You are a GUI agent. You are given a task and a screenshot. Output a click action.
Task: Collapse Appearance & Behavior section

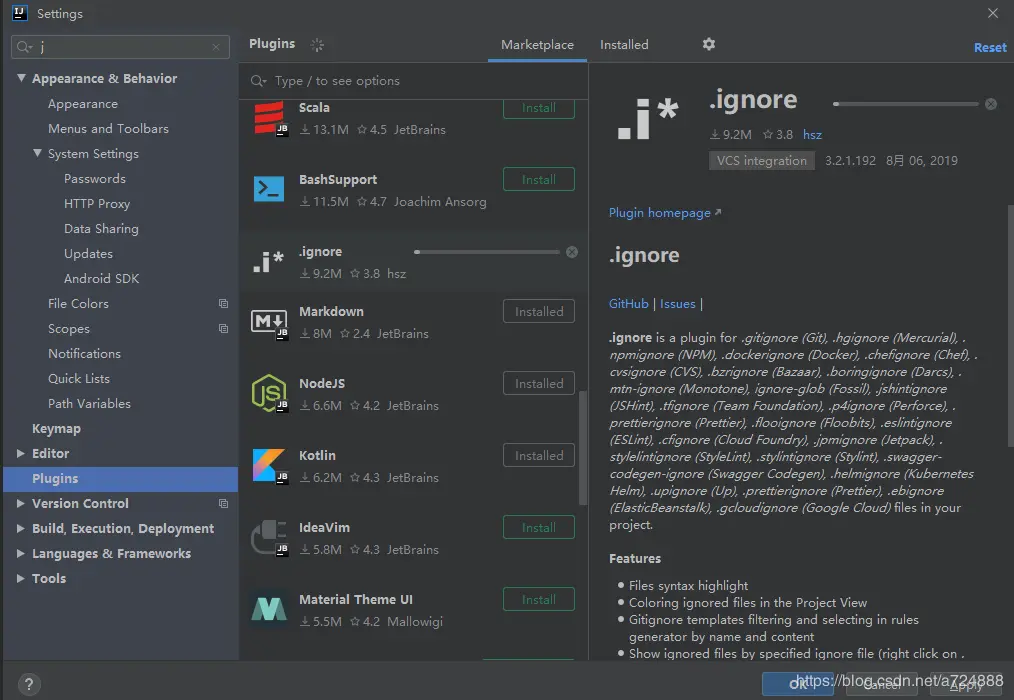click(21, 78)
